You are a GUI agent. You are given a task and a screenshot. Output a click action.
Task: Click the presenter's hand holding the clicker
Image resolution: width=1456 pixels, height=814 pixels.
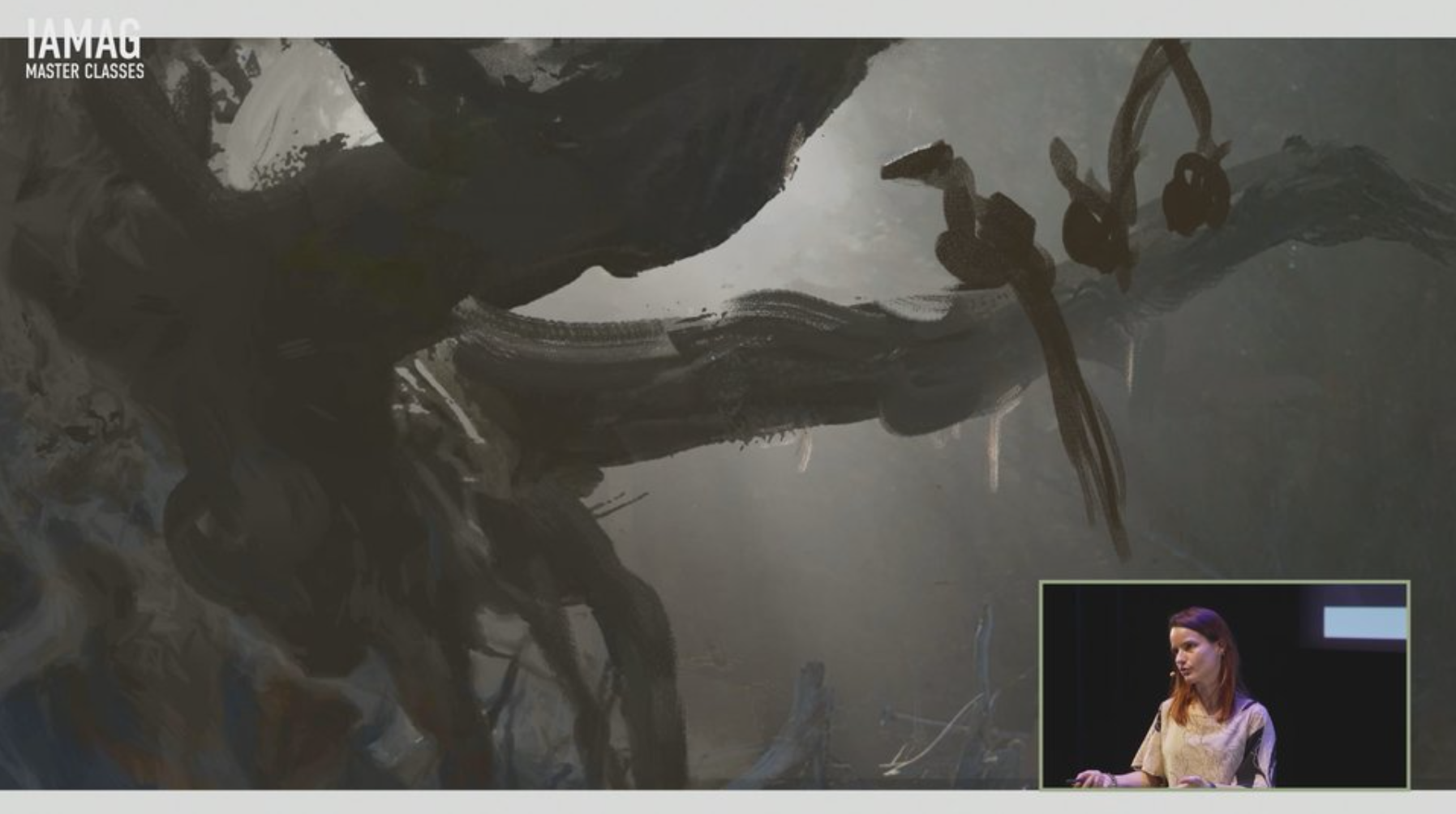[x=1095, y=779]
